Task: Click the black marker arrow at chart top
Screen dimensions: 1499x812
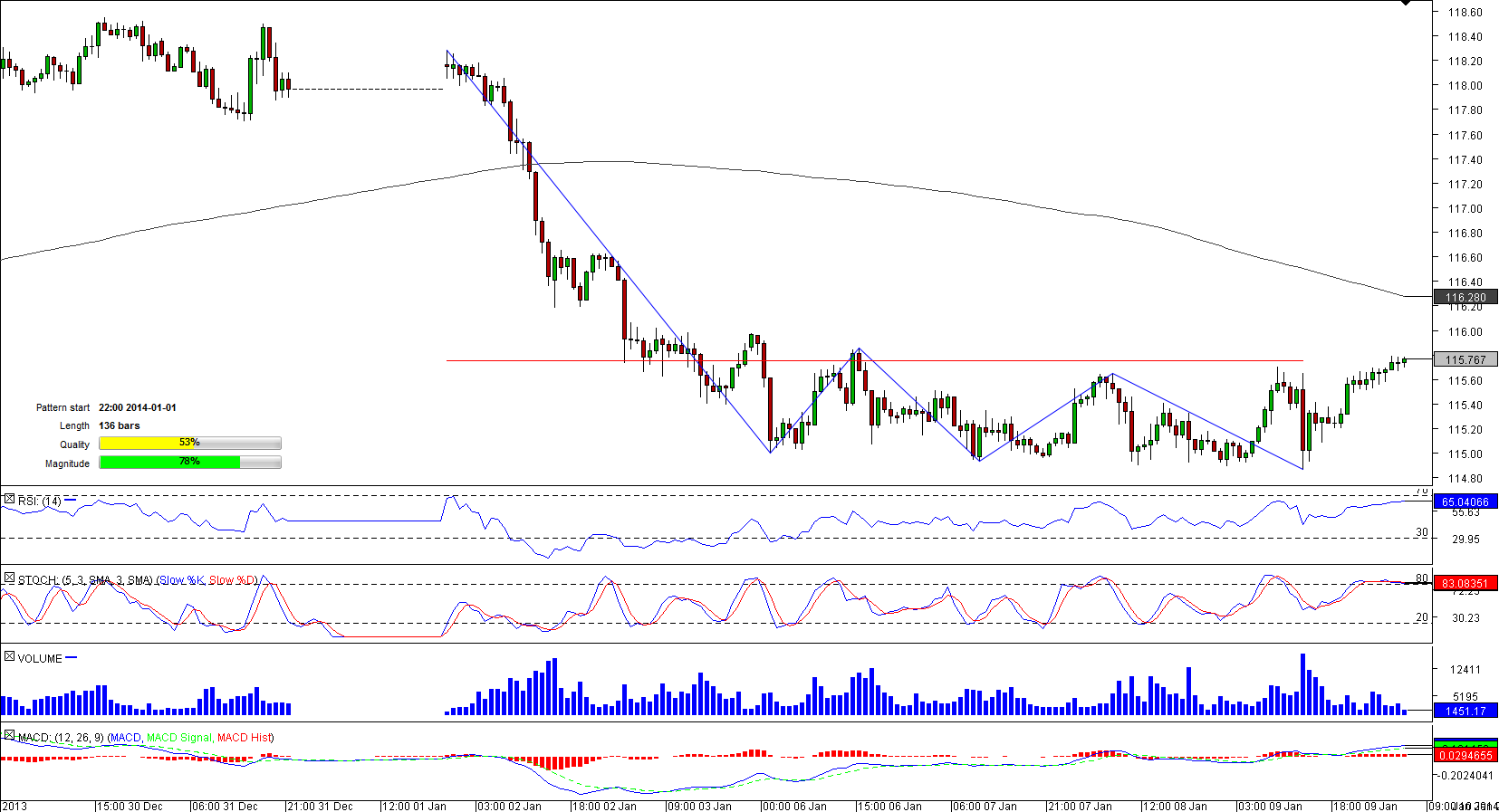Action: (1406, 4)
